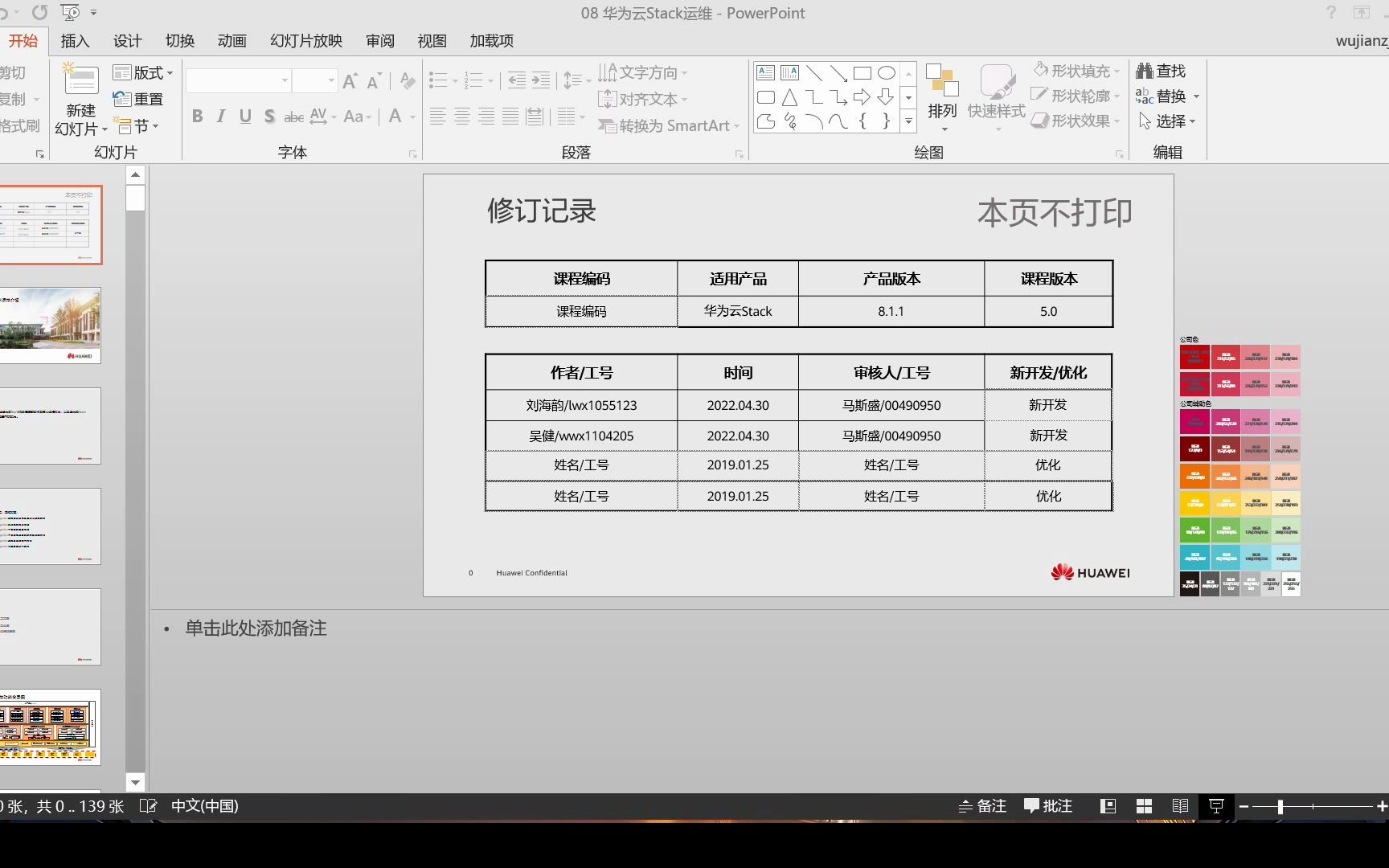Screen dimensions: 1389x868
Task: Click the zoom slider handle
Action: [x=1280, y=806]
